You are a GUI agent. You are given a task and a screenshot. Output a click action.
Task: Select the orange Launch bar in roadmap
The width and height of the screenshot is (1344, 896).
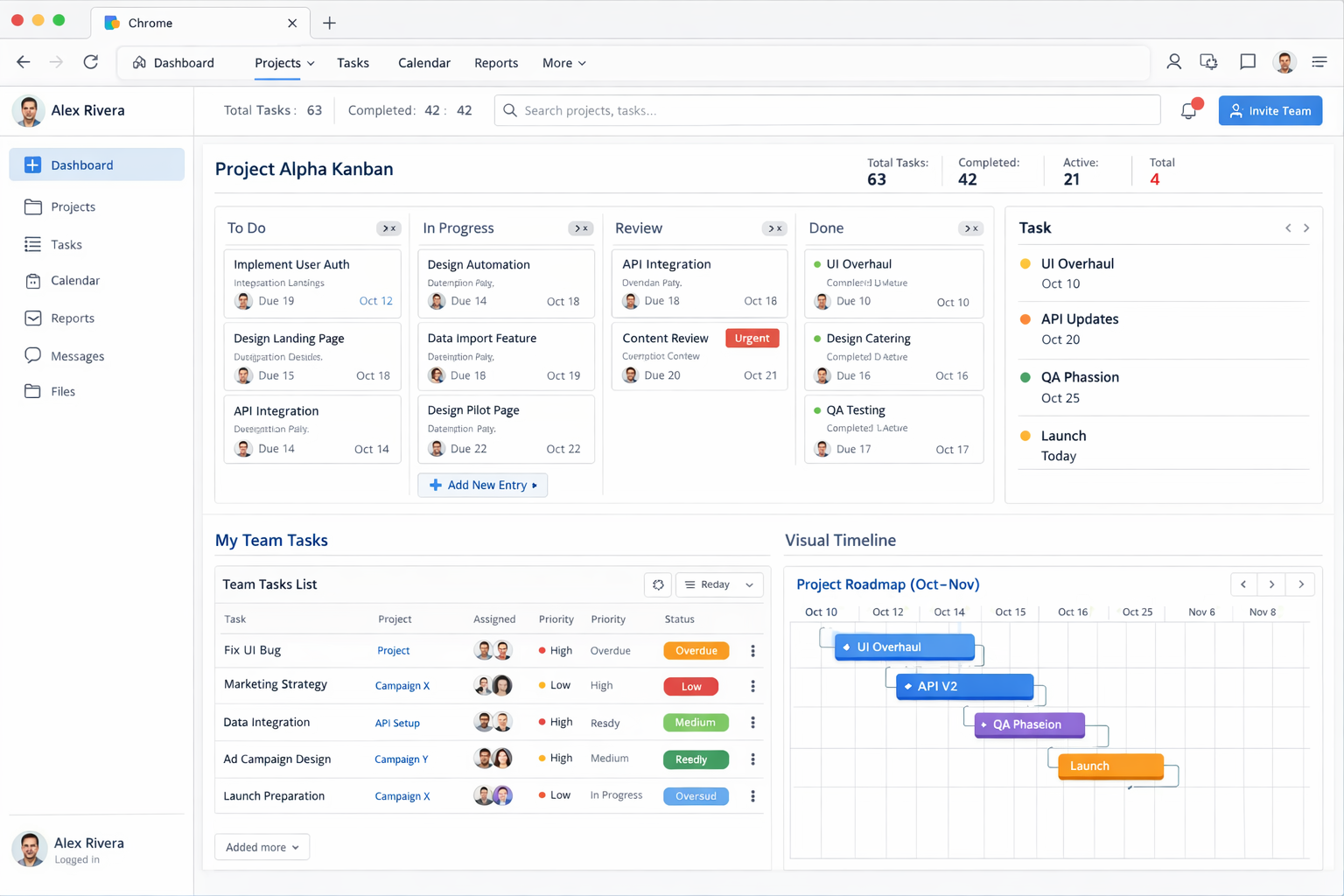point(1110,766)
